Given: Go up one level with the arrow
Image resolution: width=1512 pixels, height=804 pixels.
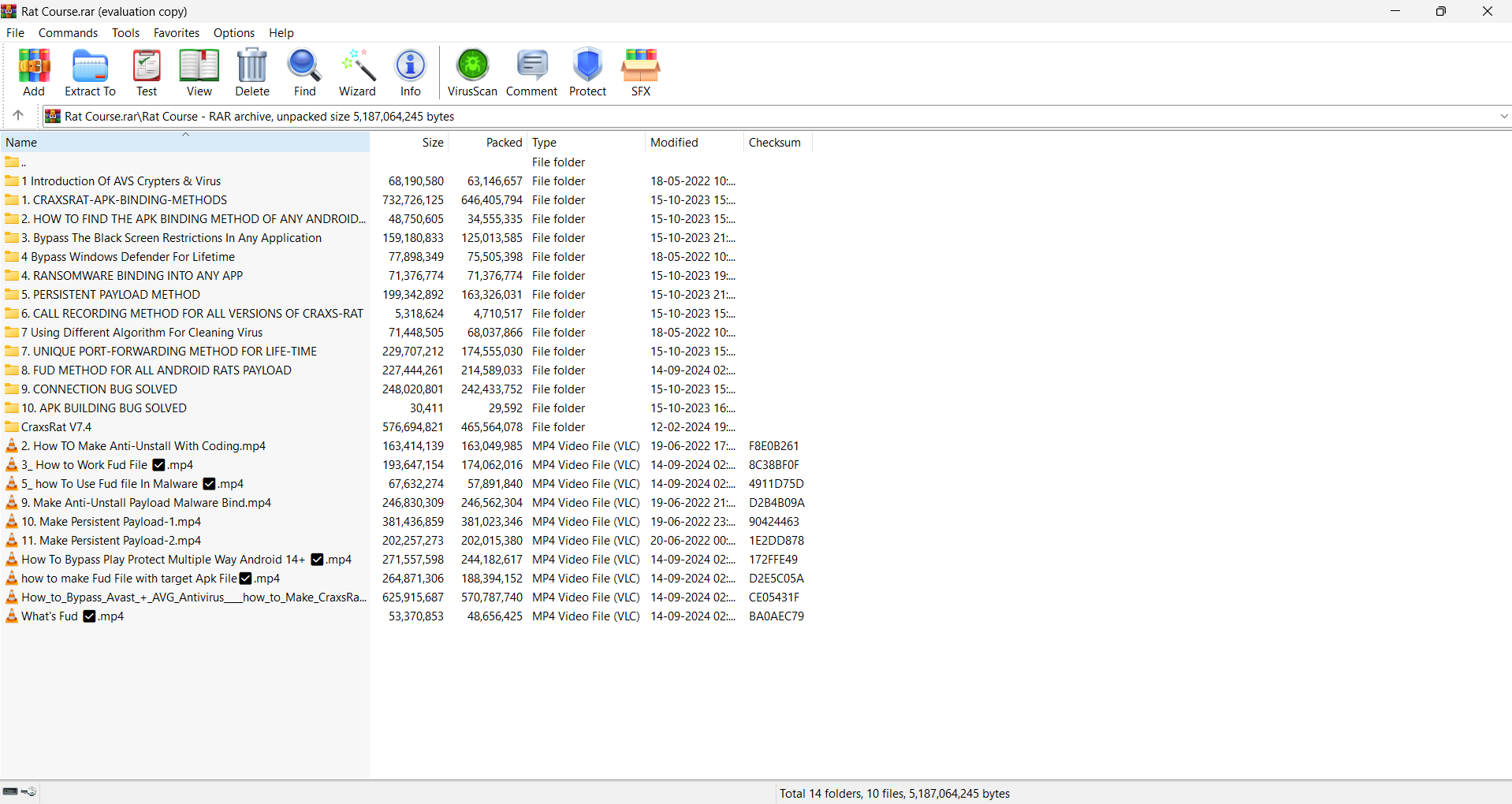Looking at the screenshot, I should click(18, 116).
